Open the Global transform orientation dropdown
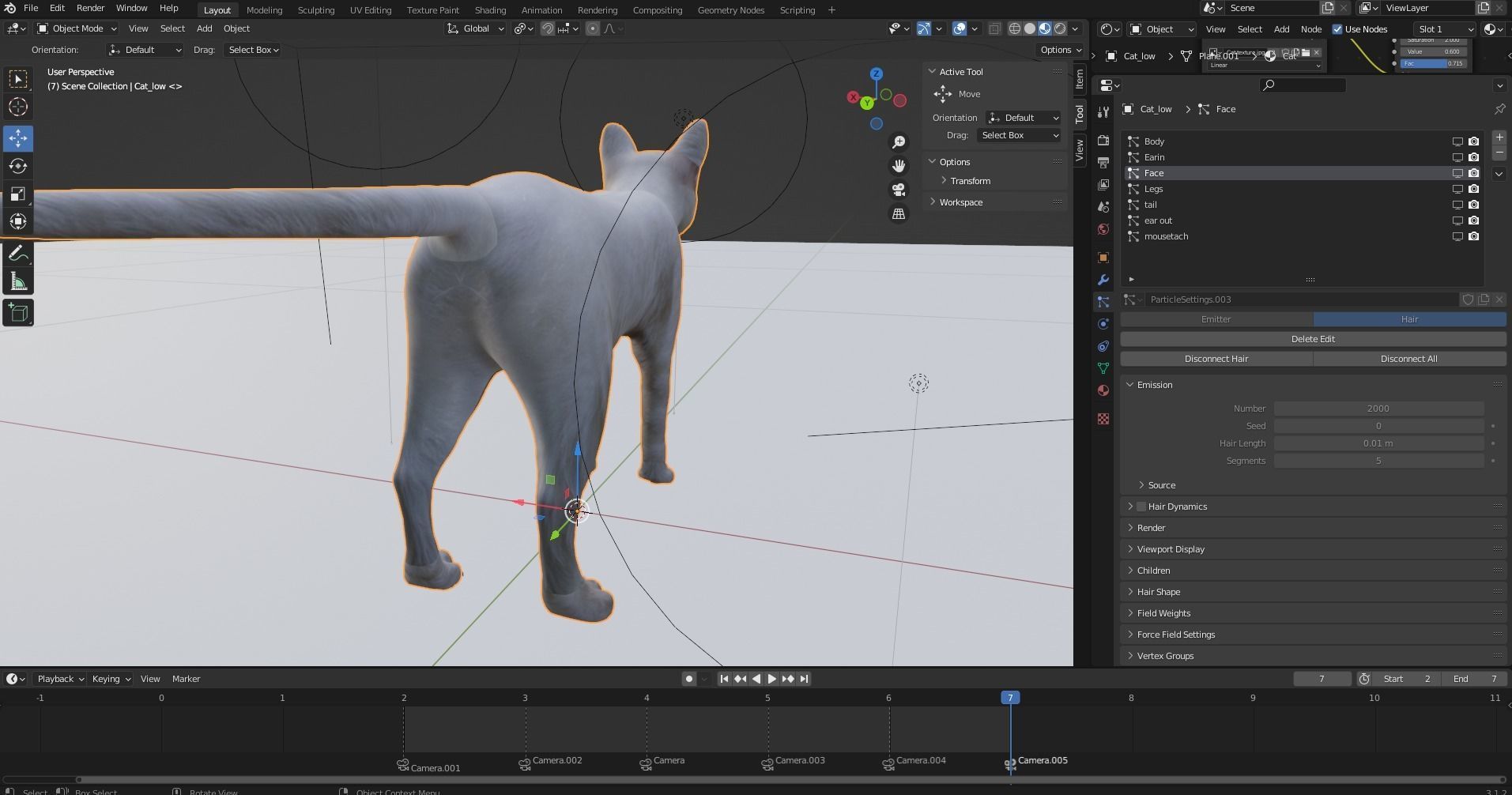The height and width of the screenshot is (795, 1512). [475, 28]
